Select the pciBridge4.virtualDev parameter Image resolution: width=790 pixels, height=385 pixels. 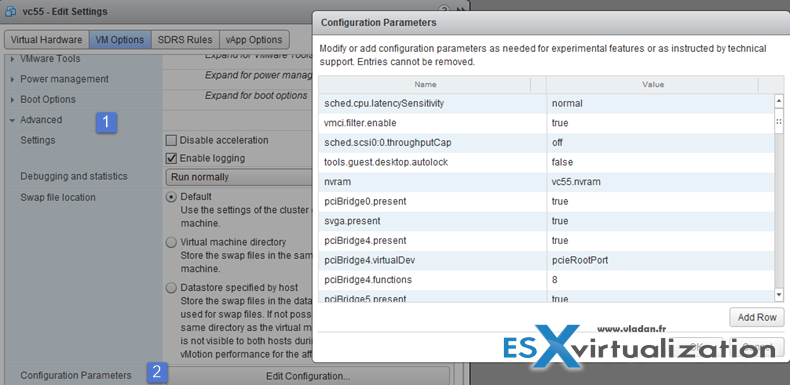click(370, 261)
